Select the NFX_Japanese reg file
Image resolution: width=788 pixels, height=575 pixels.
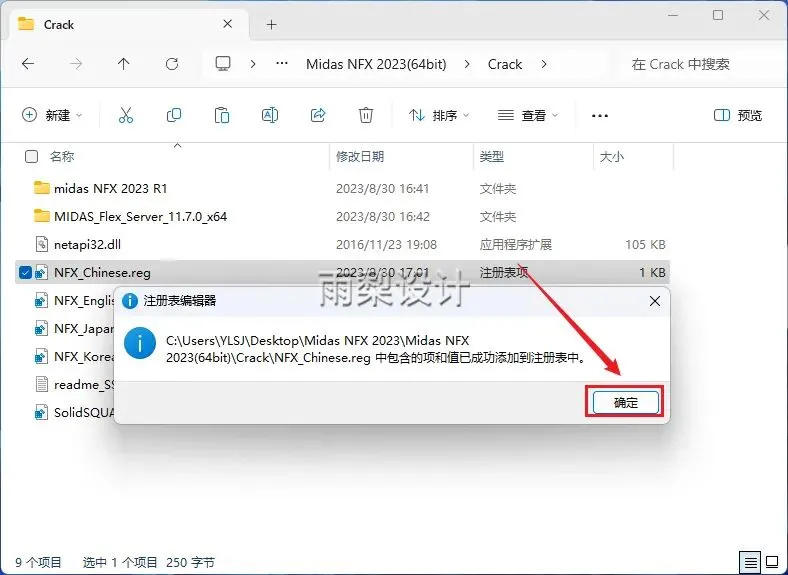point(84,329)
